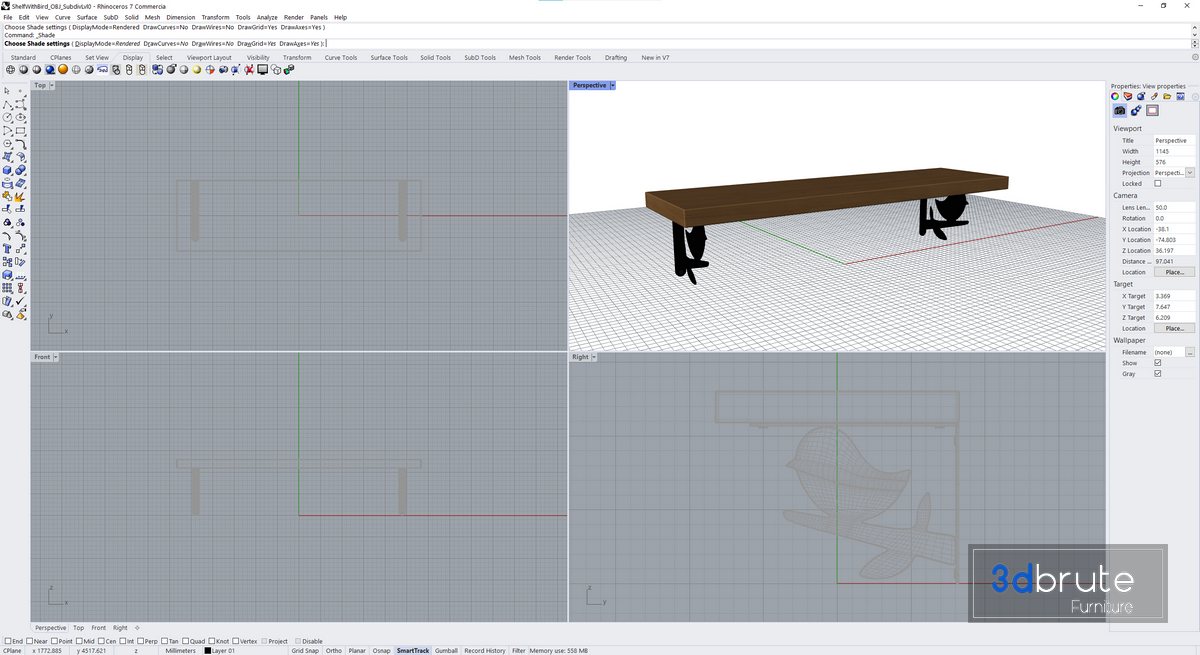Click the camera Location Place button

click(1174, 272)
